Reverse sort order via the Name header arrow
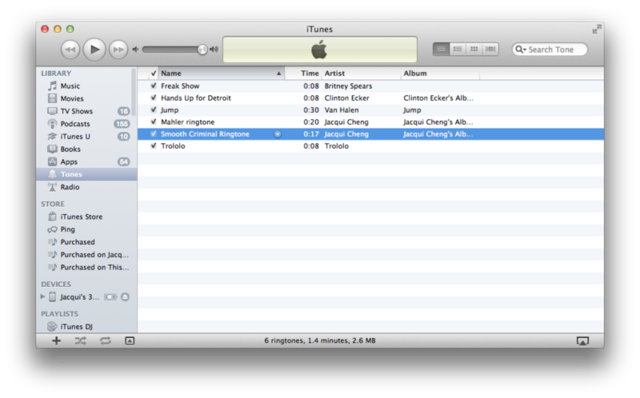 click(x=279, y=73)
